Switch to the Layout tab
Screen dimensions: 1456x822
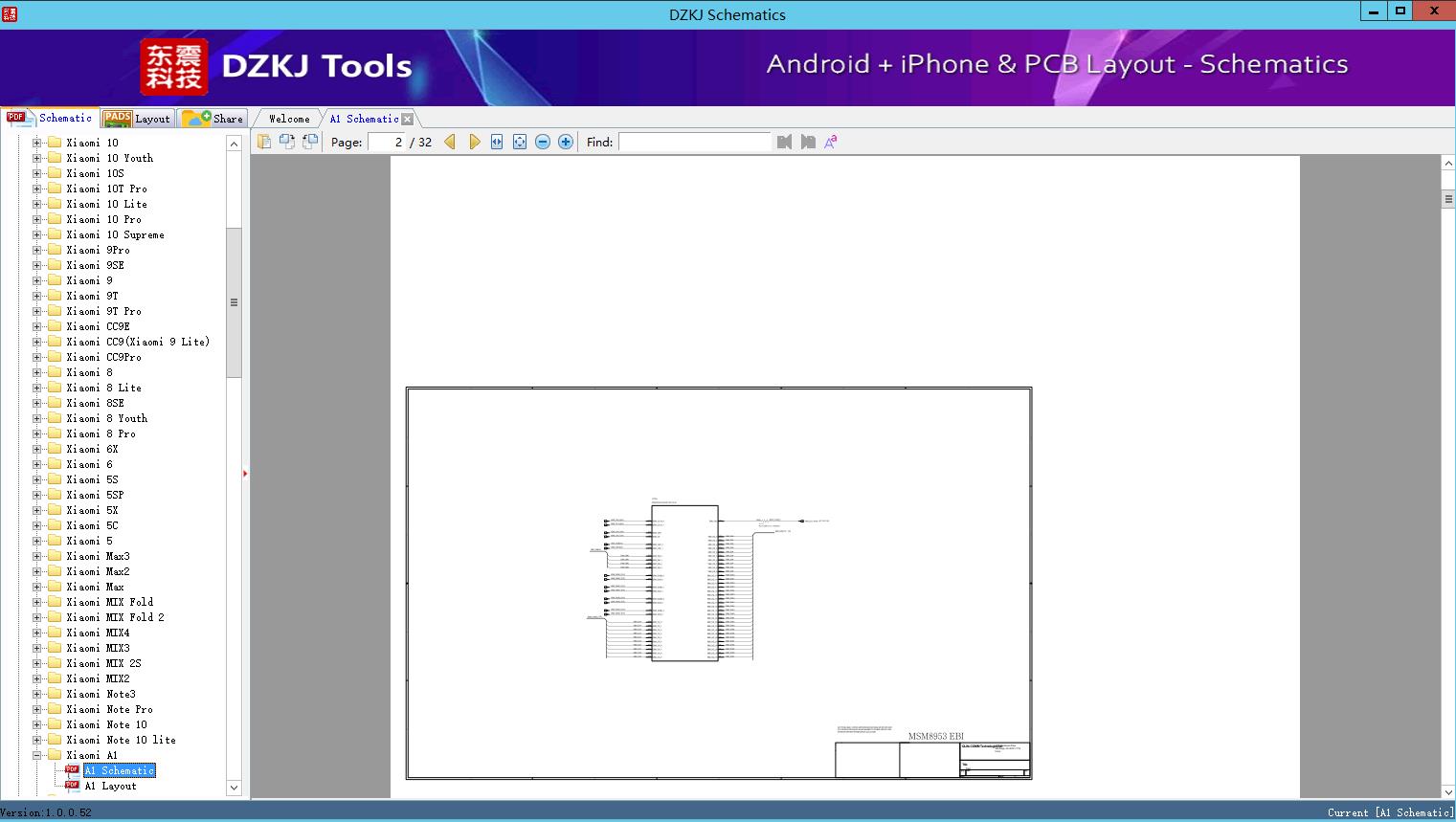tap(137, 119)
